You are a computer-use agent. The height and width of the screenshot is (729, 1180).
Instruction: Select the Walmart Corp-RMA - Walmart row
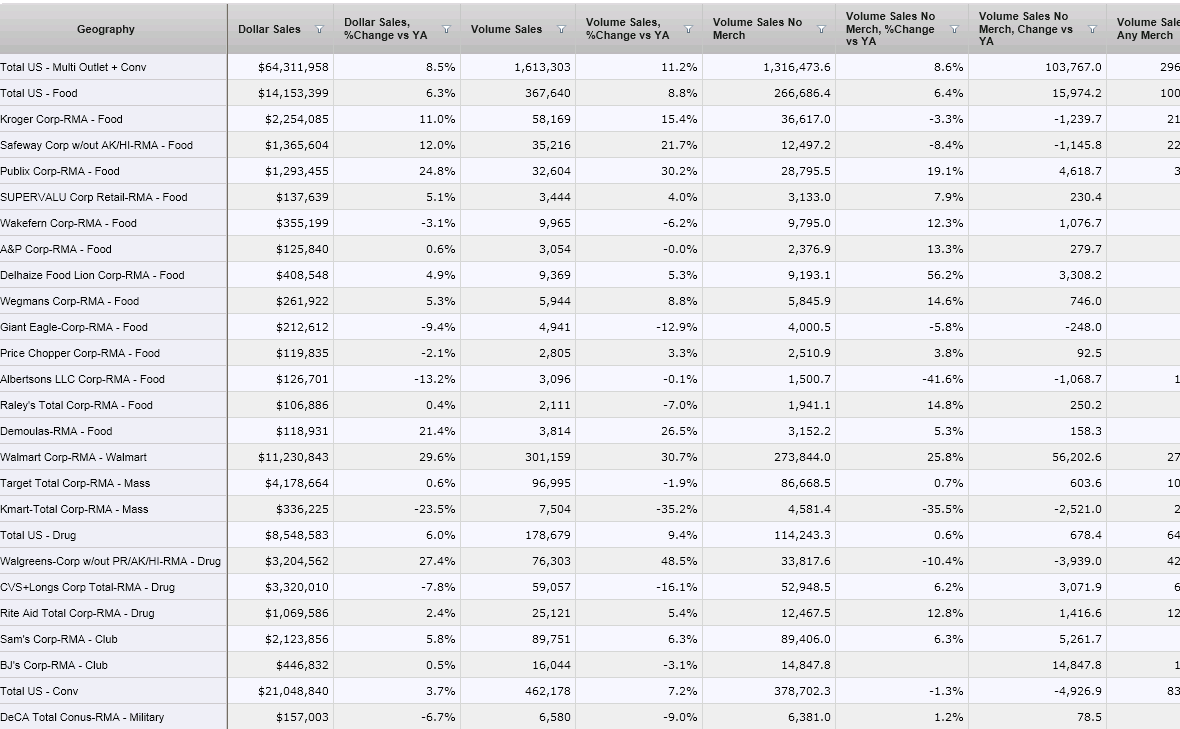coord(73,457)
